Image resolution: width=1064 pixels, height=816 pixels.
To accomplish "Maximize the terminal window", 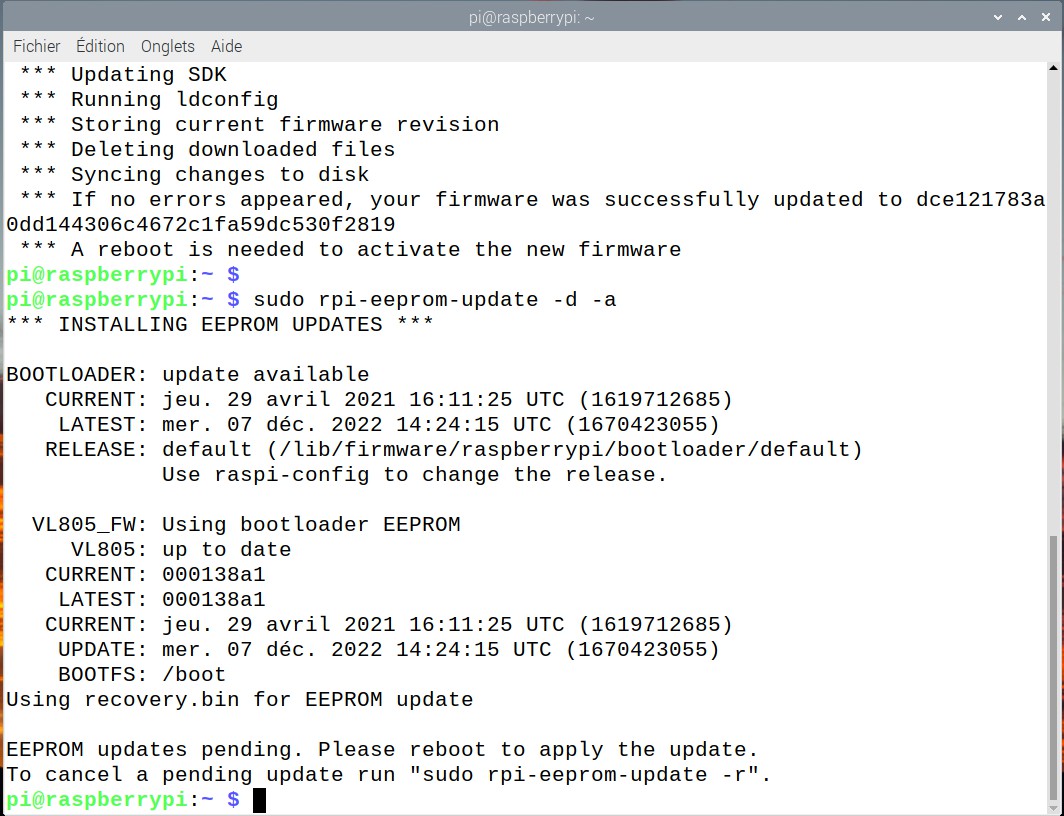I will click(1022, 18).
